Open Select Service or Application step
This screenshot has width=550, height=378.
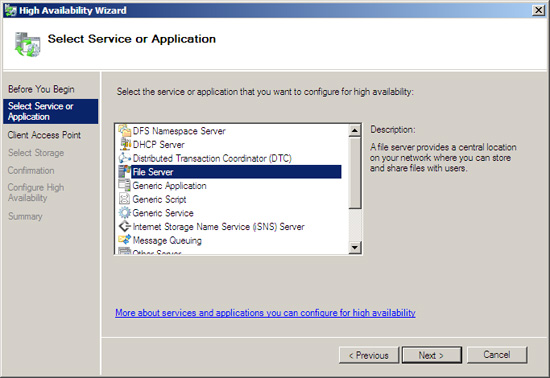pos(51,111)
